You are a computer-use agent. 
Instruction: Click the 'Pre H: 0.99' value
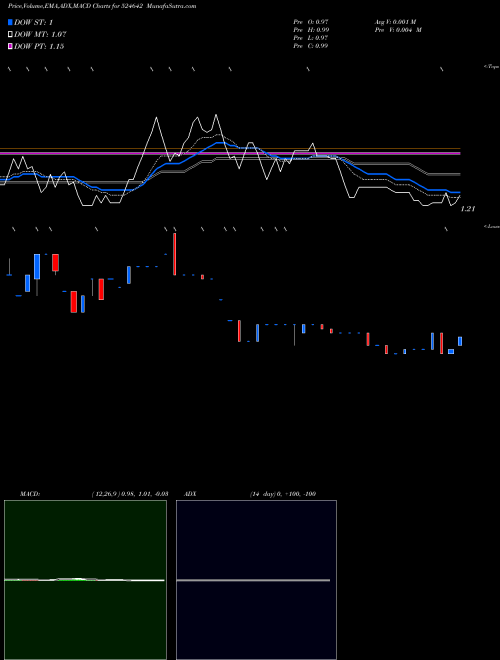311,30
